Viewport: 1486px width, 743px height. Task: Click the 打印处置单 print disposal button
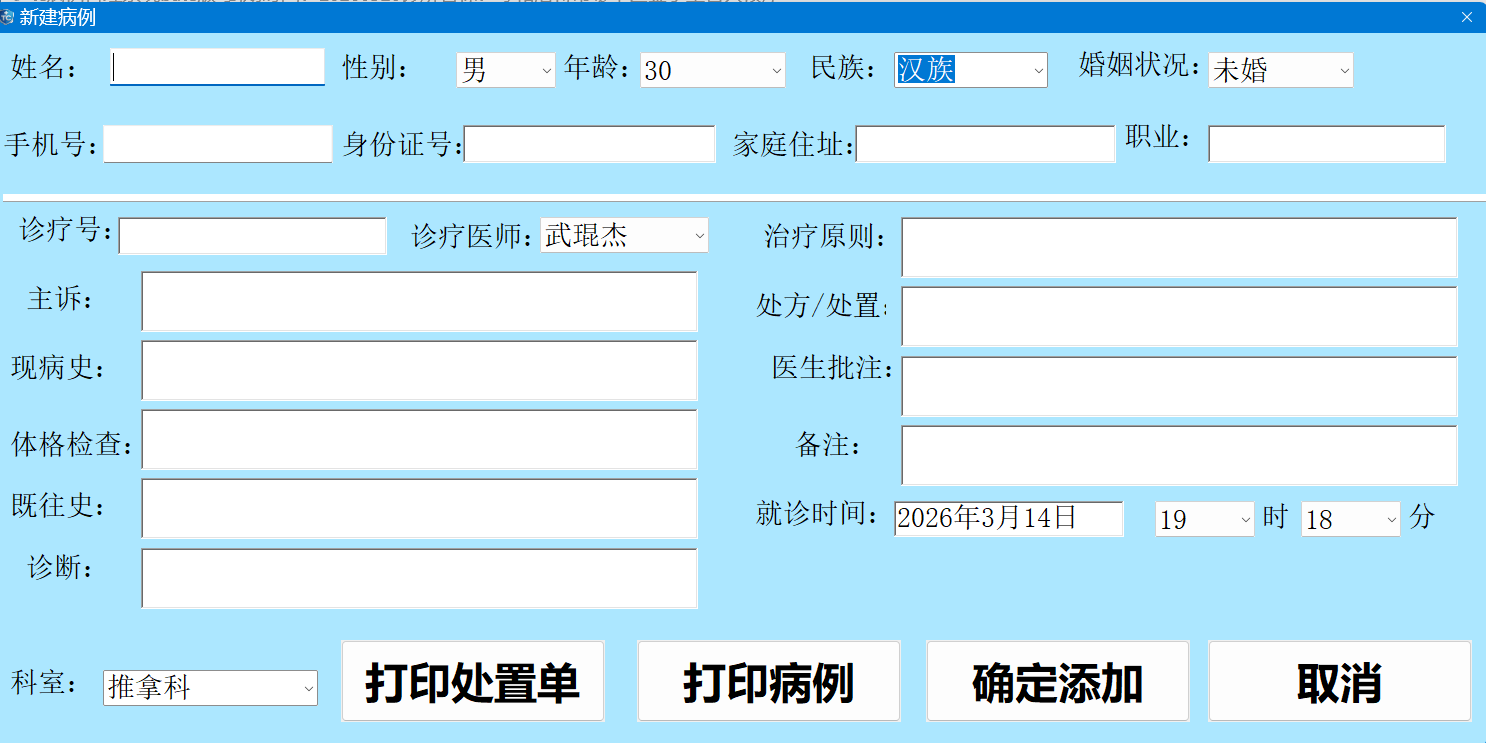point(472,681)
